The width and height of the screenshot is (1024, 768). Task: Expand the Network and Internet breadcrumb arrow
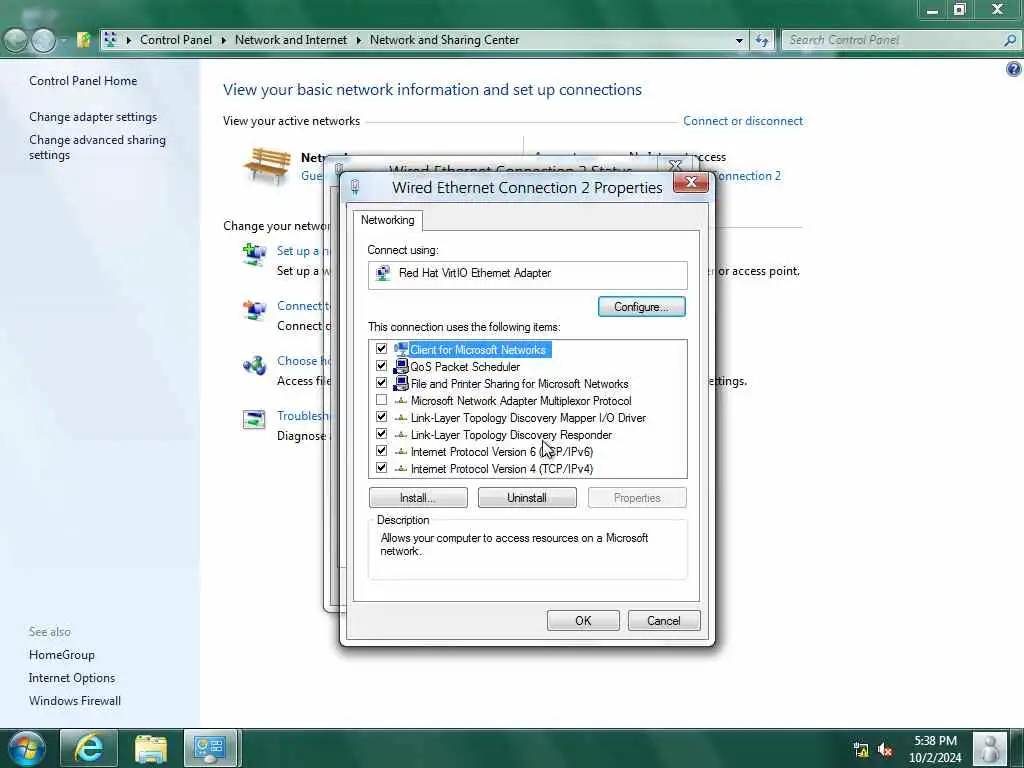pyautogui.click(x=359, y=40)
